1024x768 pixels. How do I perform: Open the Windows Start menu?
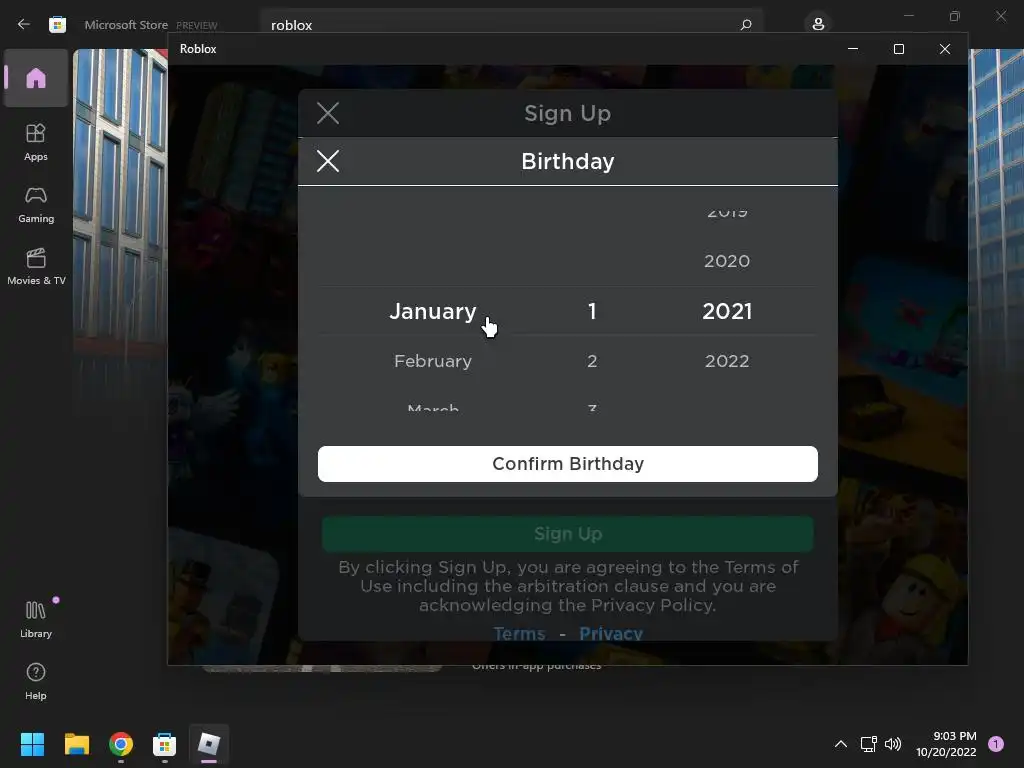click(x=32, y=744)
